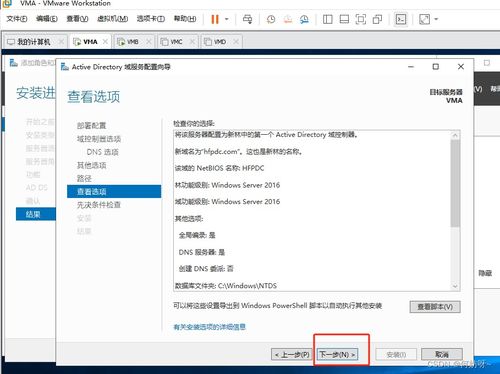
Task: Click the scroll up arrow of the review box
Action: [x=455, y=135]
